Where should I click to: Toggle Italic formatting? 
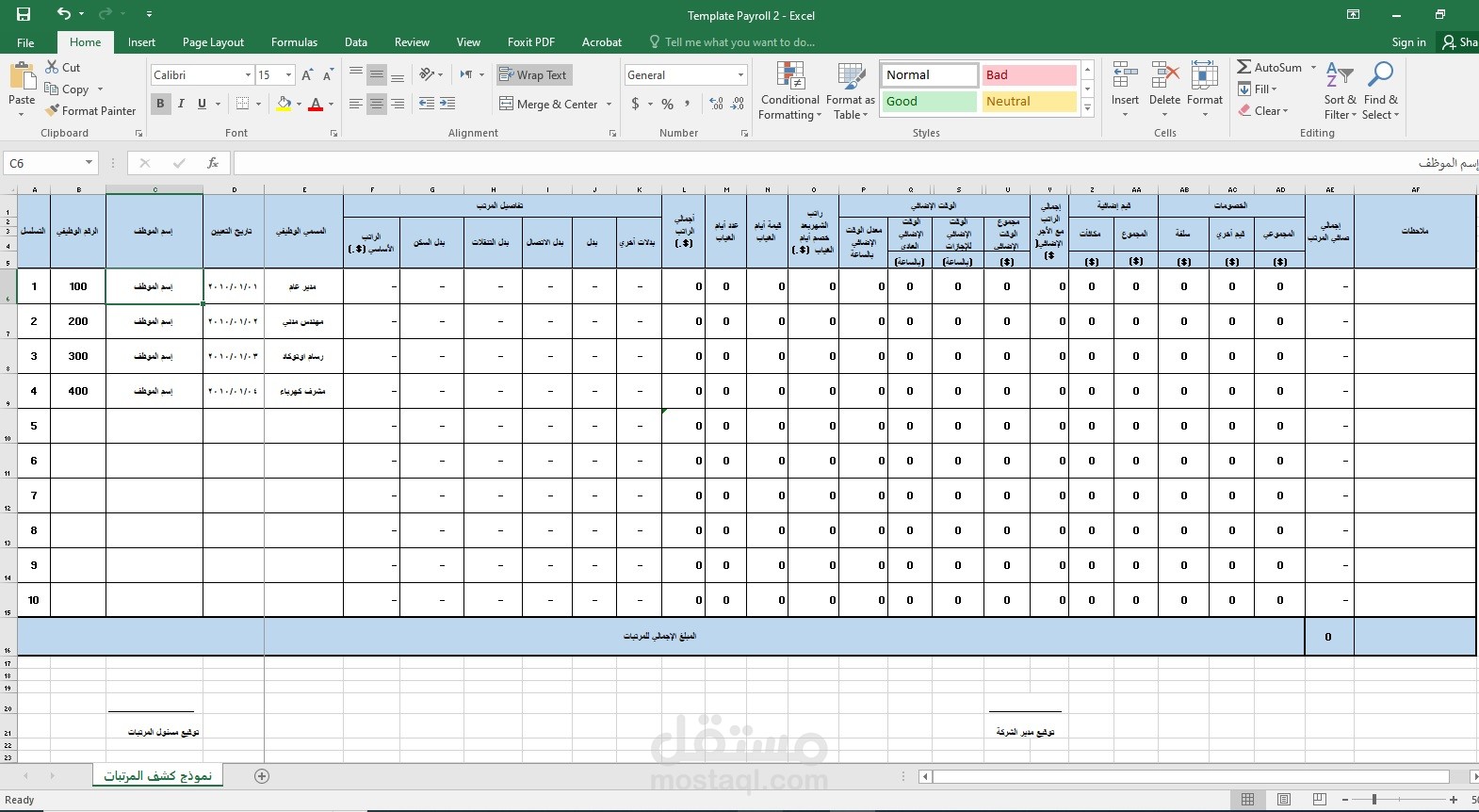[x=181, y=104]
